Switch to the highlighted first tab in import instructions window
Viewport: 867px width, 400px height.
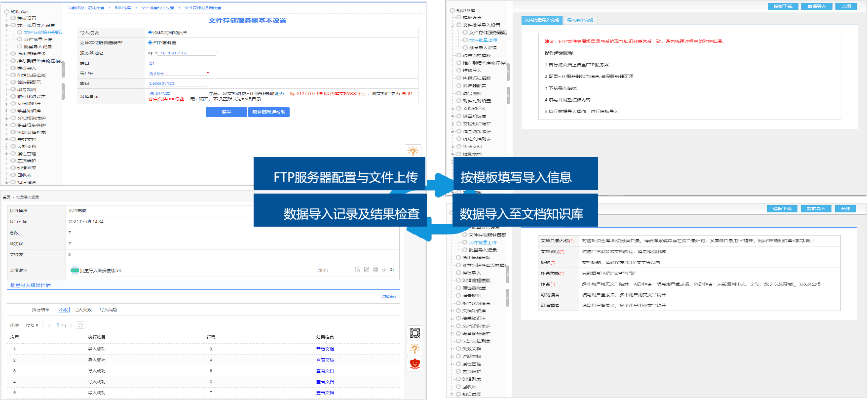click(x=542, y=20)
